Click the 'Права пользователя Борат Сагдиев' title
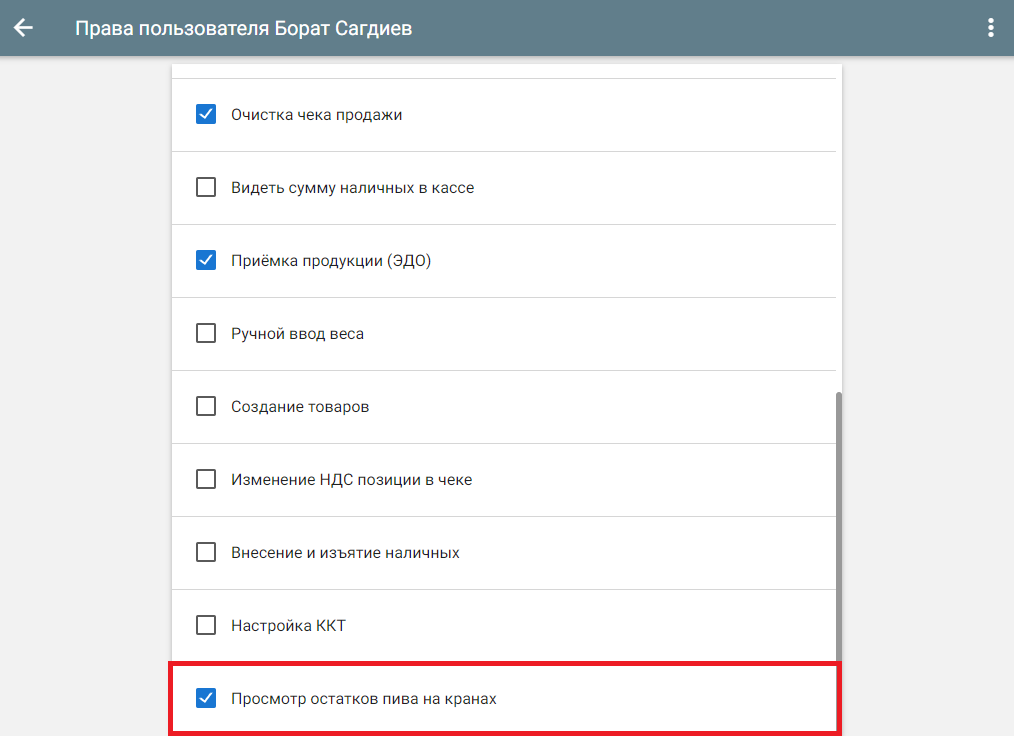Screen dimensions: 1014x736 243,28
